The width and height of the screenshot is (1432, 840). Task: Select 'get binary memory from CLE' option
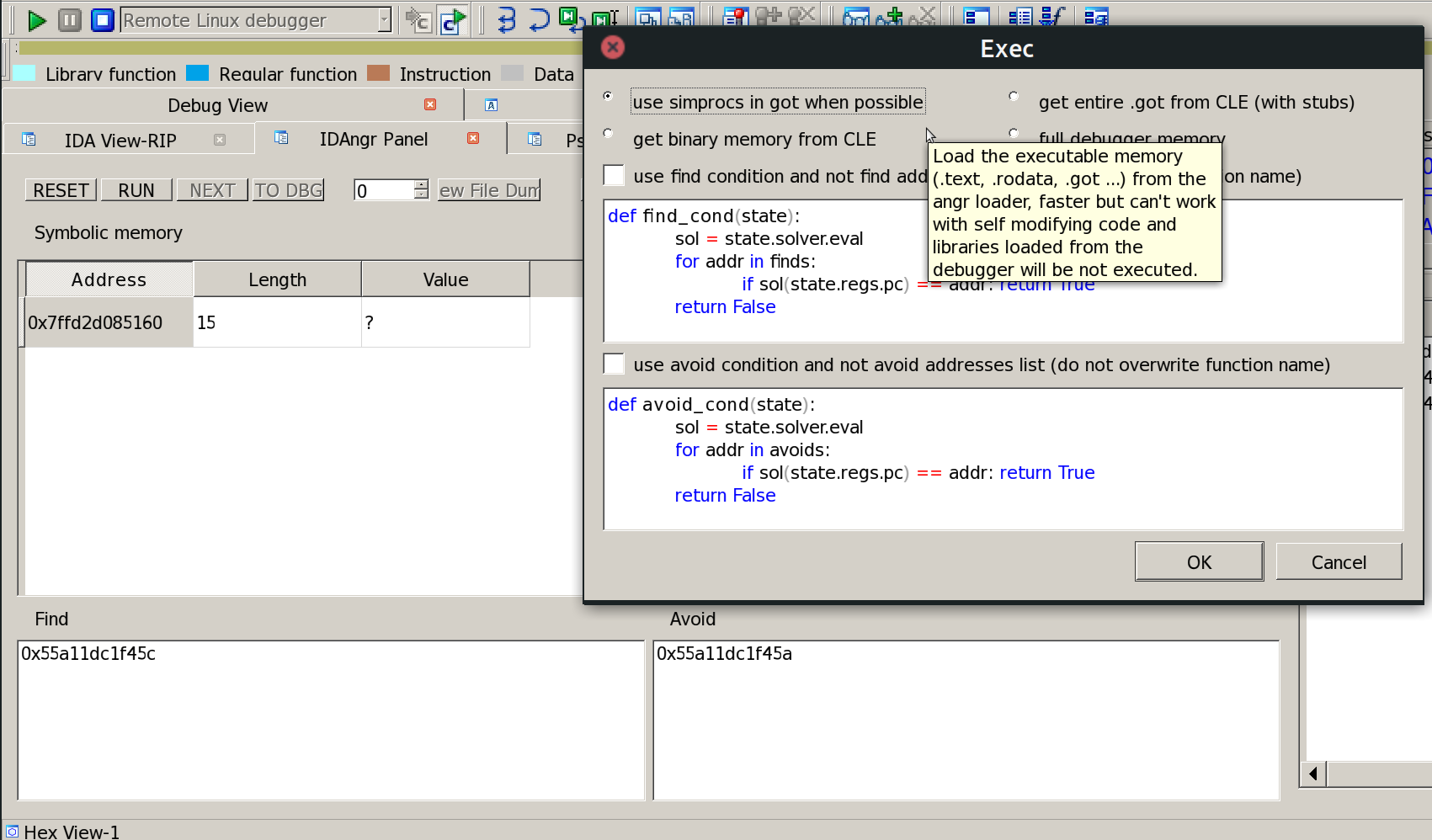(x=608, y=133)
